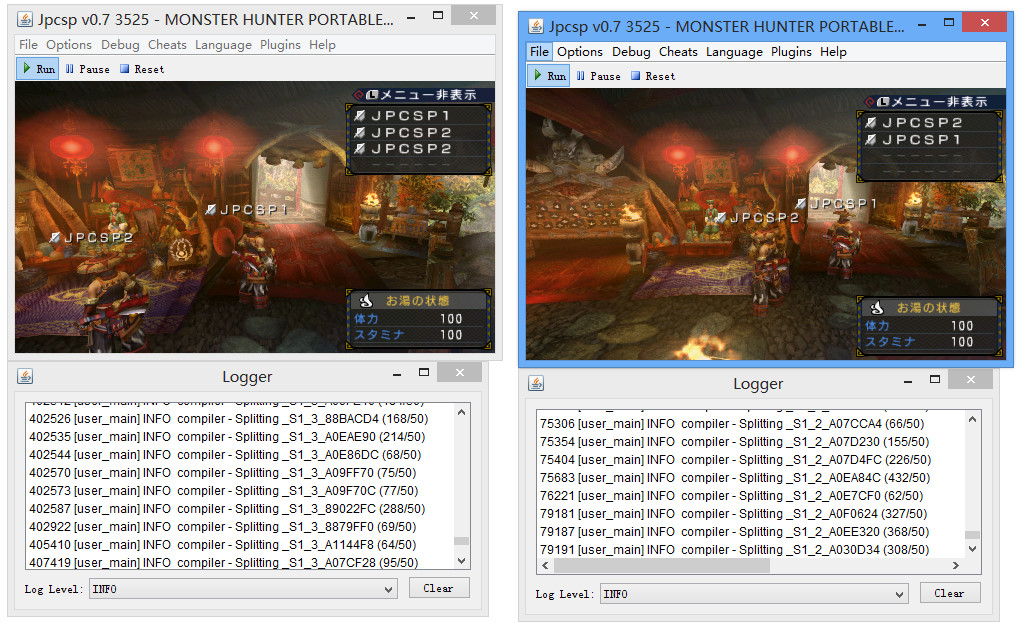
Task: Open Debug menu in right Jpcsp window
Action: (x=631, y=52)
